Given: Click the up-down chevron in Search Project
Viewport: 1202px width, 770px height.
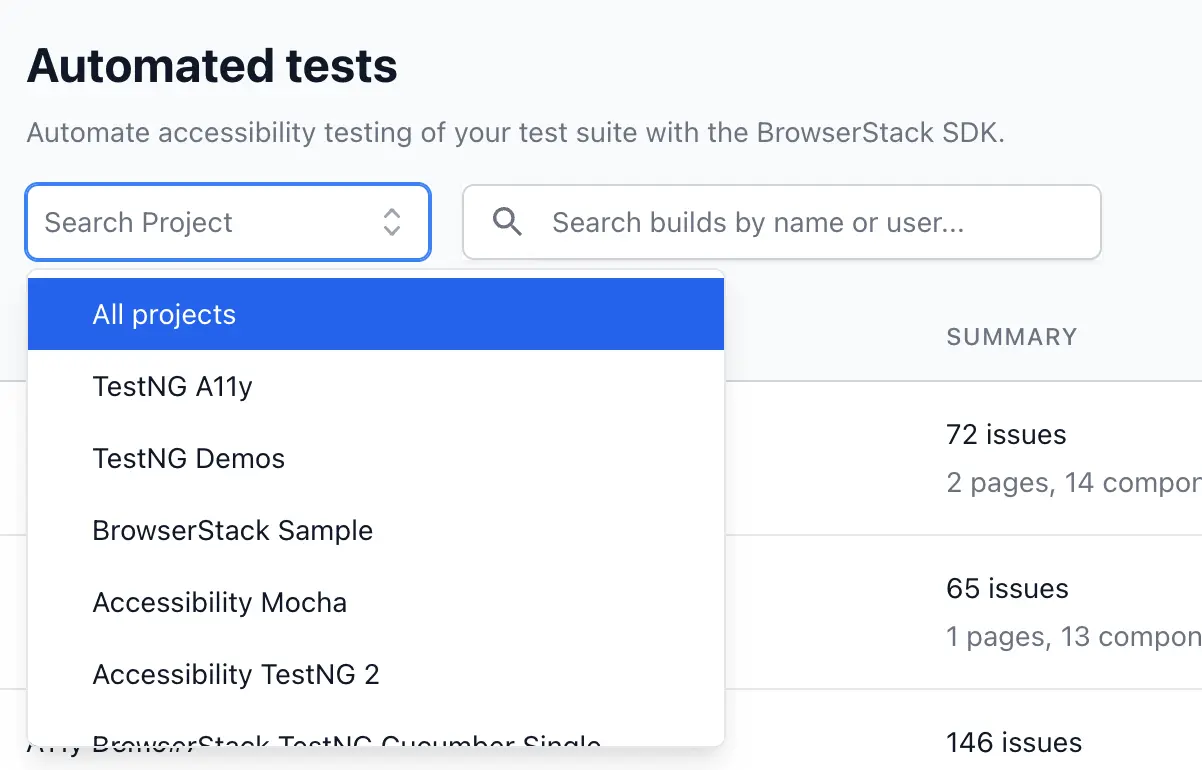Looking at the screenshot, I should pyautogui.click(x=392, y=222).
